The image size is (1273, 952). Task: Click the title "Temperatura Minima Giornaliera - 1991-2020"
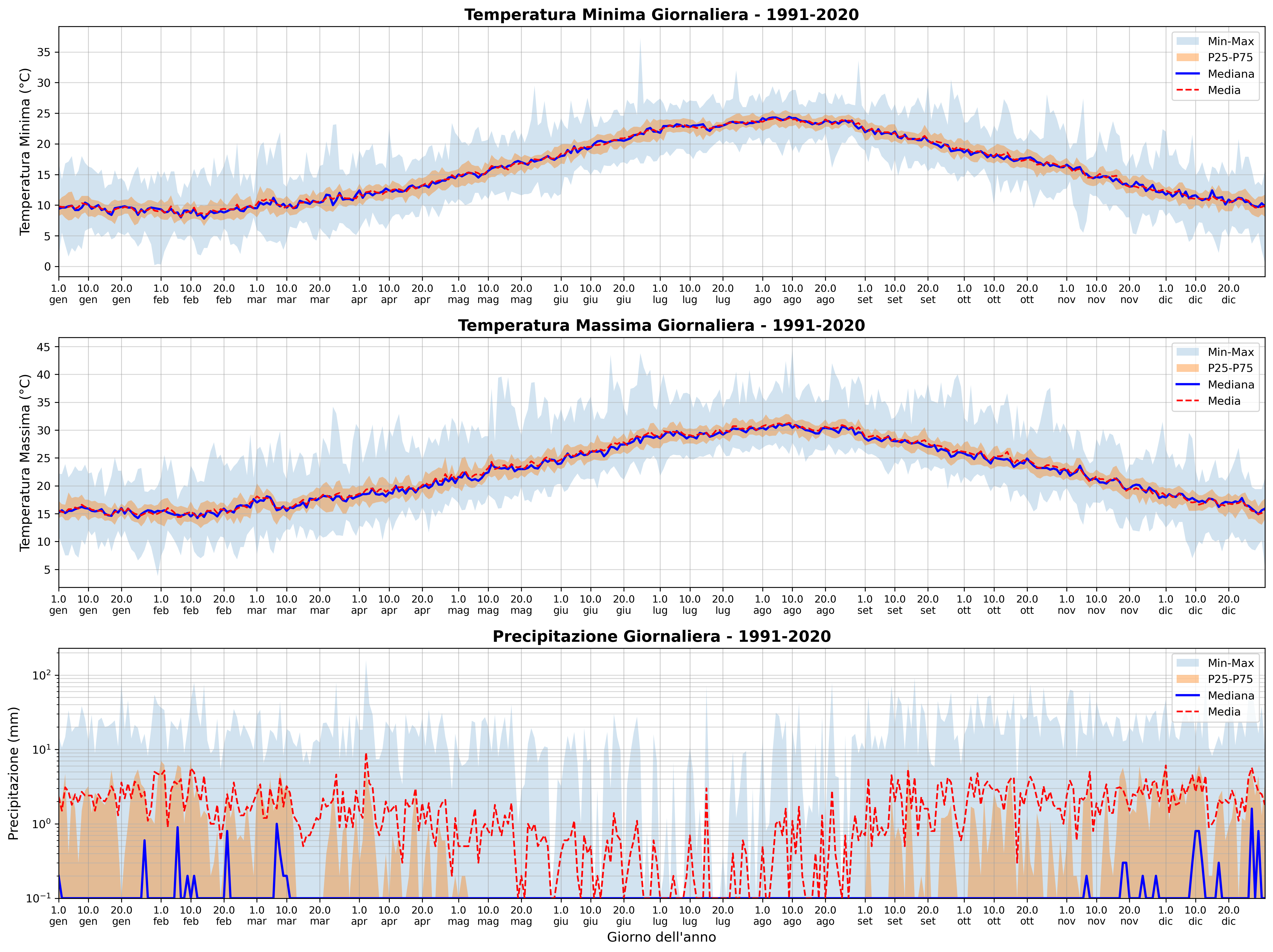[661, 15]
